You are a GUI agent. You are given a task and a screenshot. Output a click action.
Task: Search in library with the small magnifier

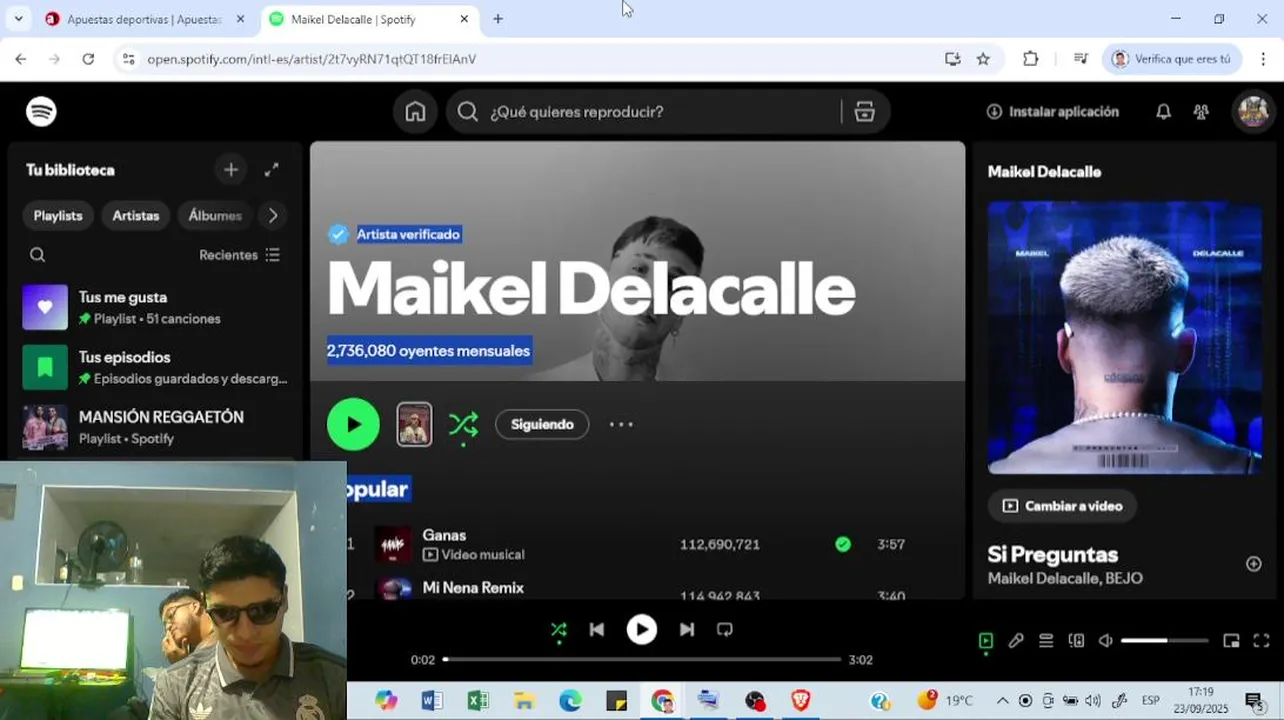pos(38,255)
